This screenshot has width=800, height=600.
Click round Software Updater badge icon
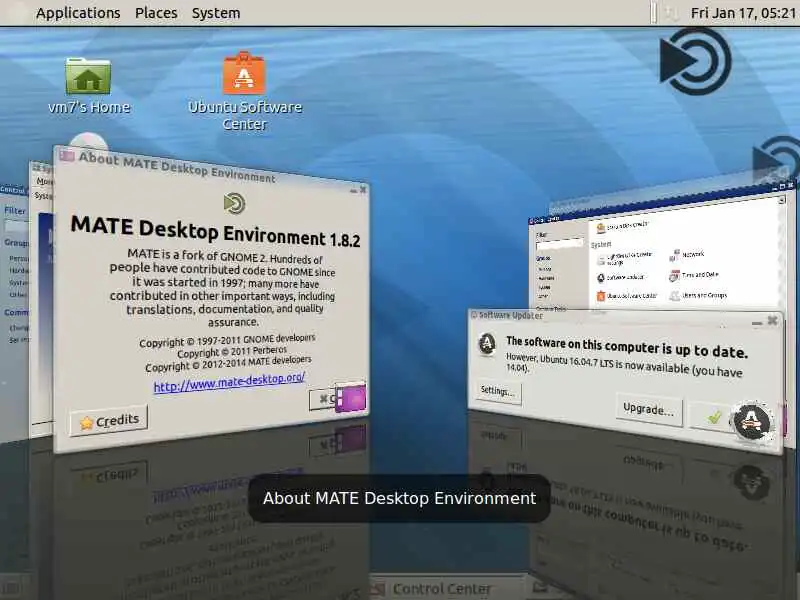point(751,421)
